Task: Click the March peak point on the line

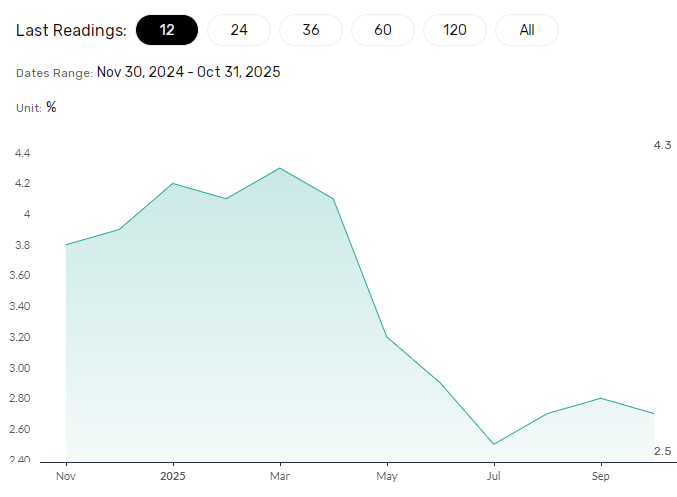Action: tap(279, 168)
